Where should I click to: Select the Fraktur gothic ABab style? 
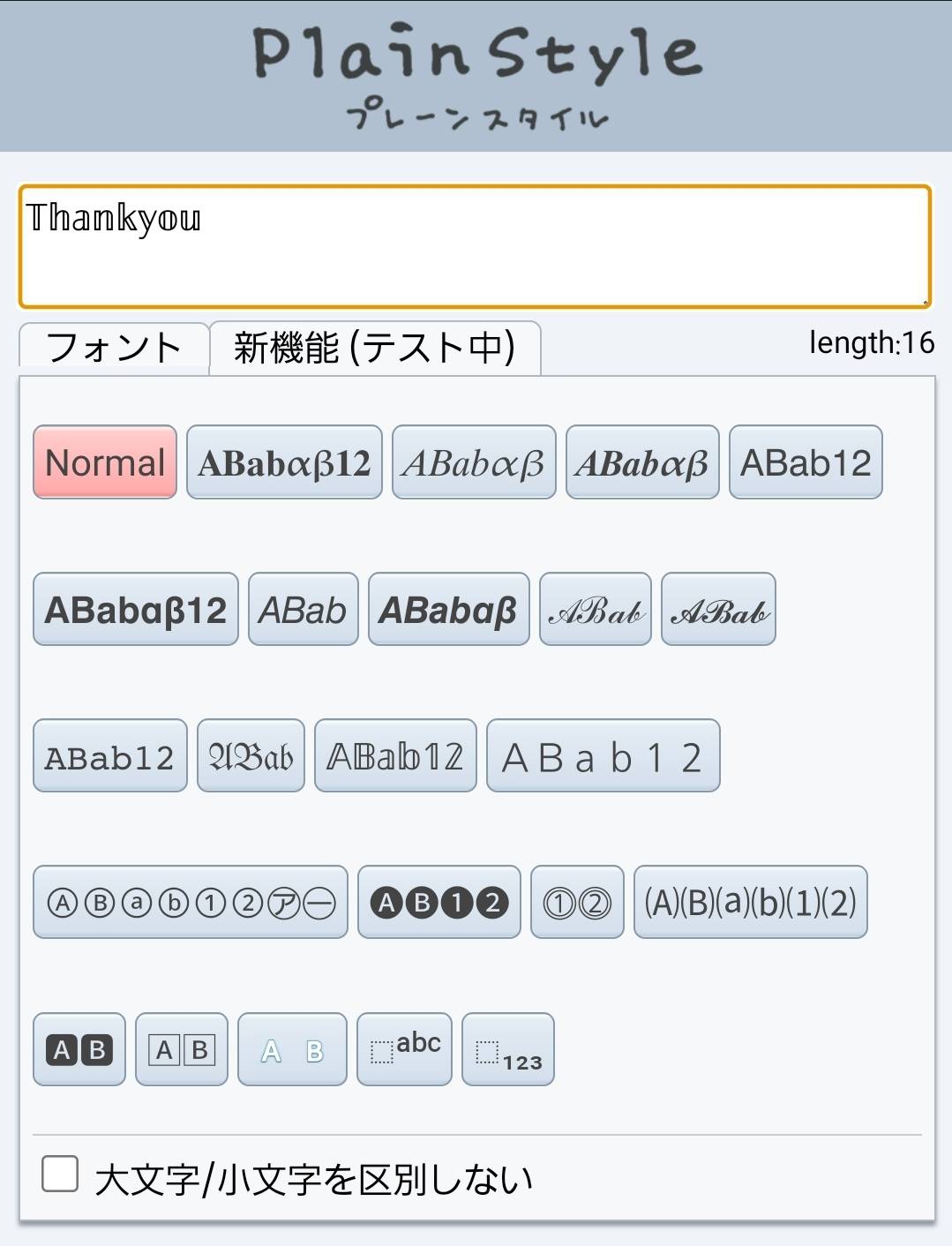pos(251,755)
